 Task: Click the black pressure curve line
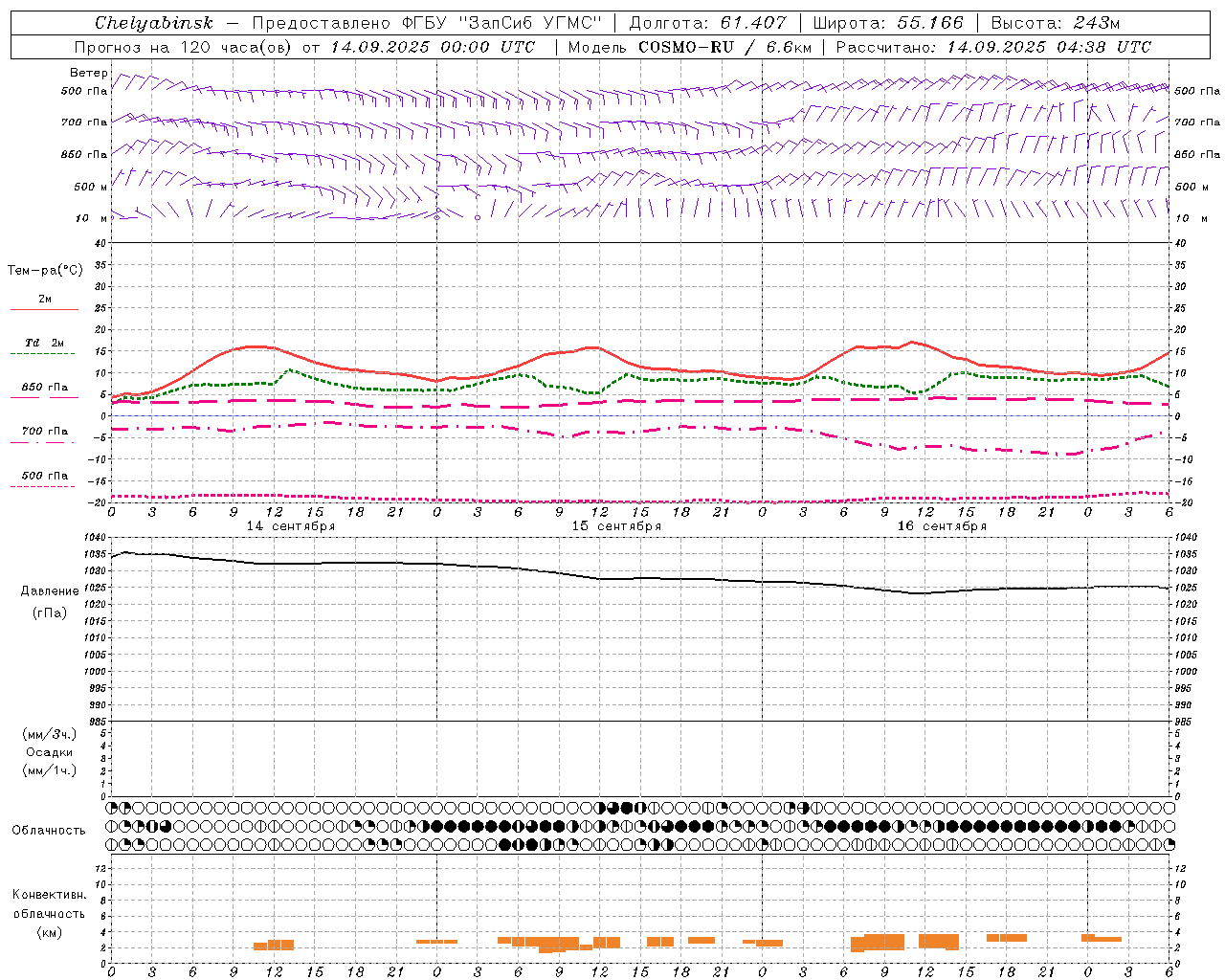pyautogui.click(x=640, y=577)
